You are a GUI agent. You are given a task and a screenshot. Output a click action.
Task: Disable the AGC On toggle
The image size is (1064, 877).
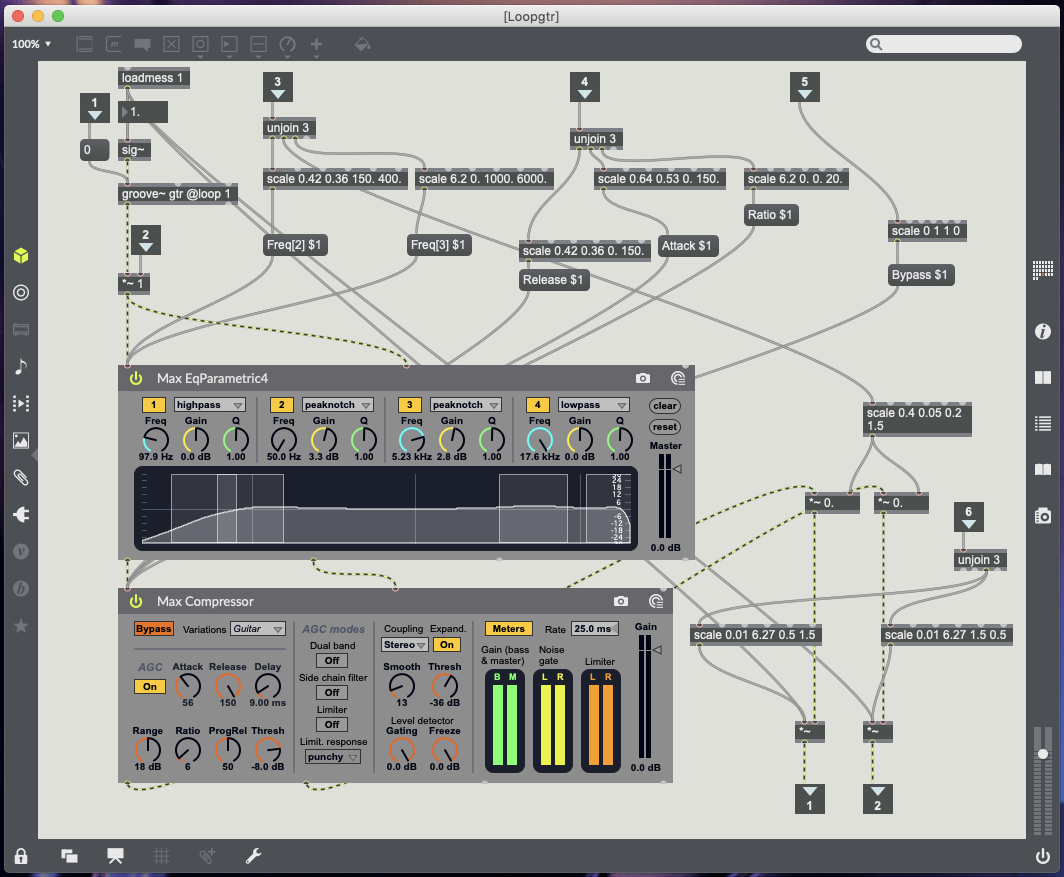[149, 687]
